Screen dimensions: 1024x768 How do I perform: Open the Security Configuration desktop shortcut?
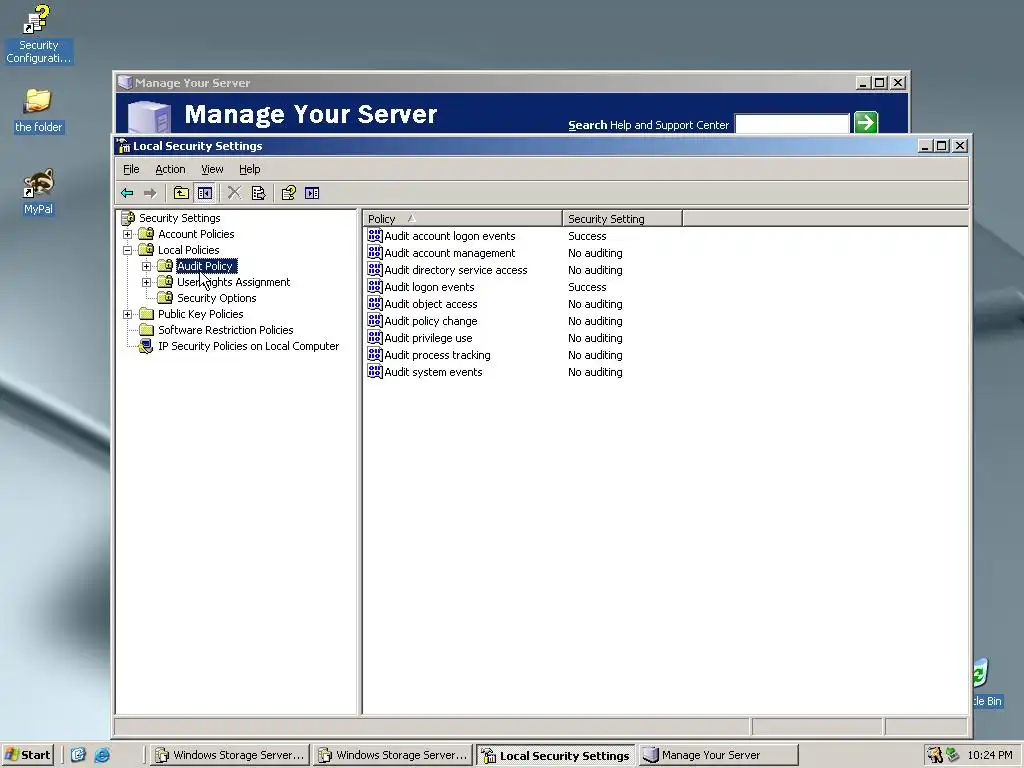click(x=38, y=35)
